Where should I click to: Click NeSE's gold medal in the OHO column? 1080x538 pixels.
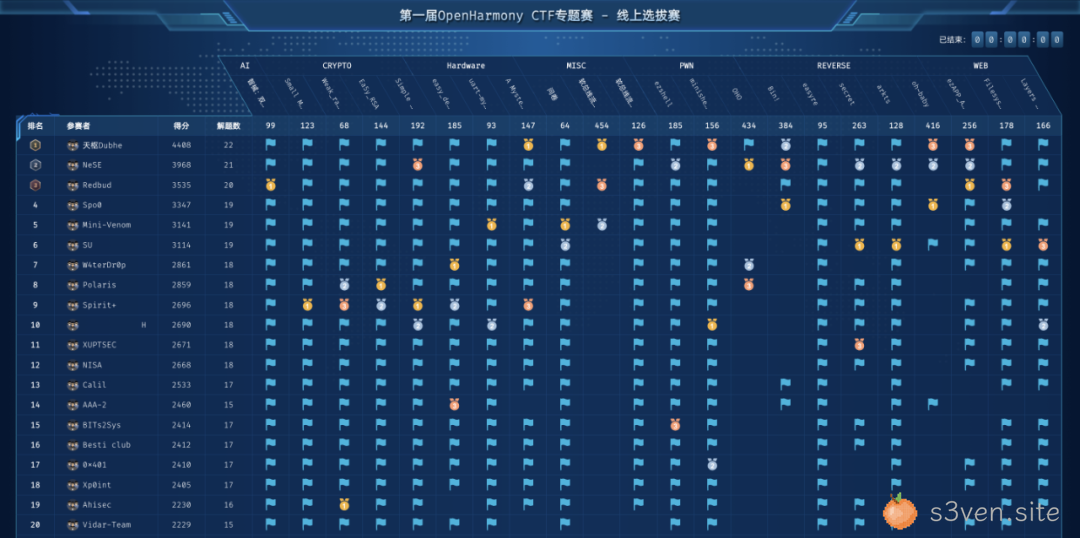click(x=749, y=165)
